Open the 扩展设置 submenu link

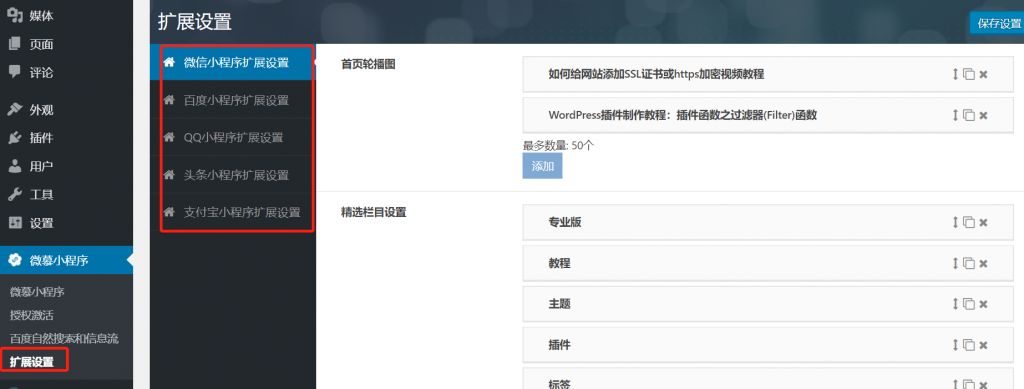(31, 362)
